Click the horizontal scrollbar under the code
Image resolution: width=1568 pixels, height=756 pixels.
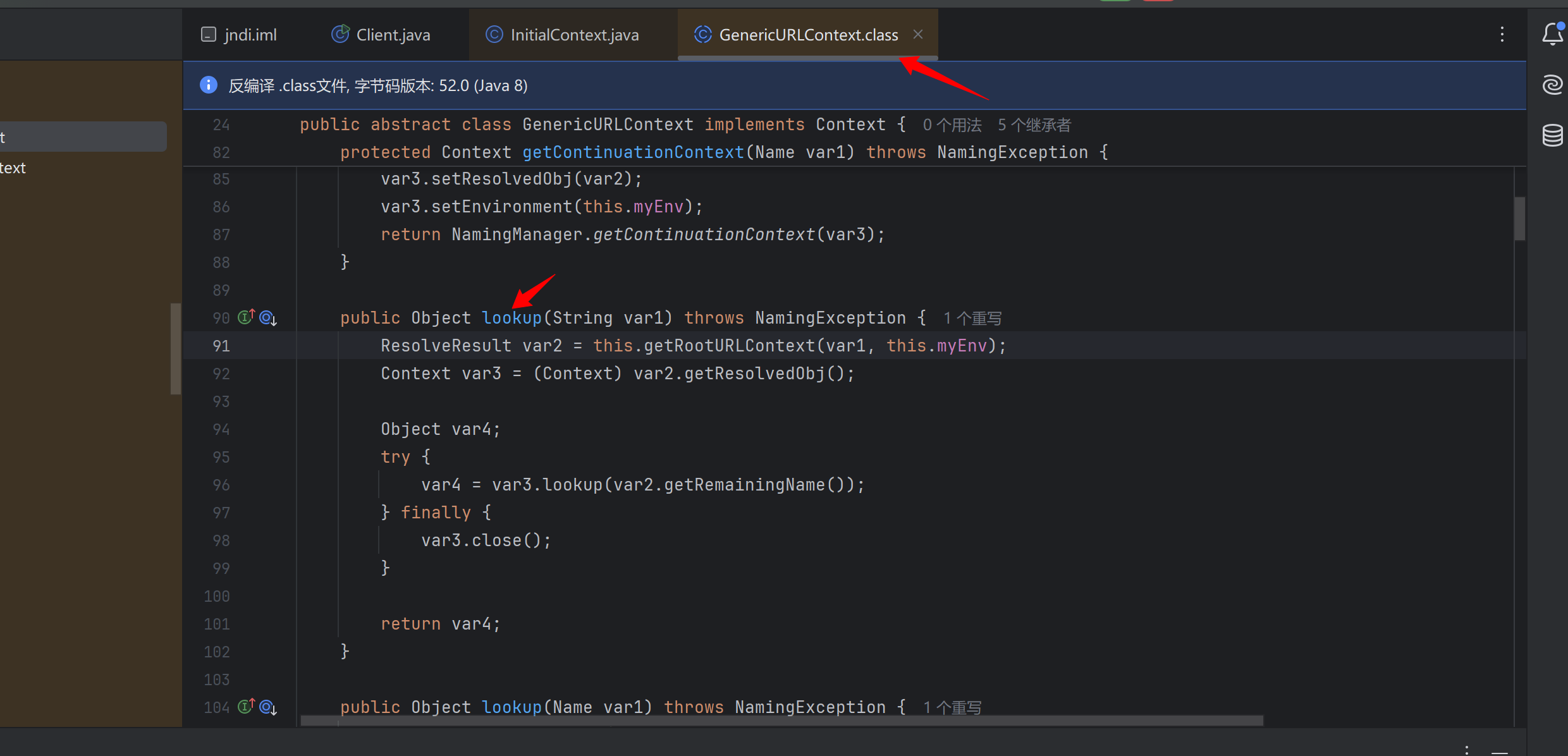click(781, 721)
